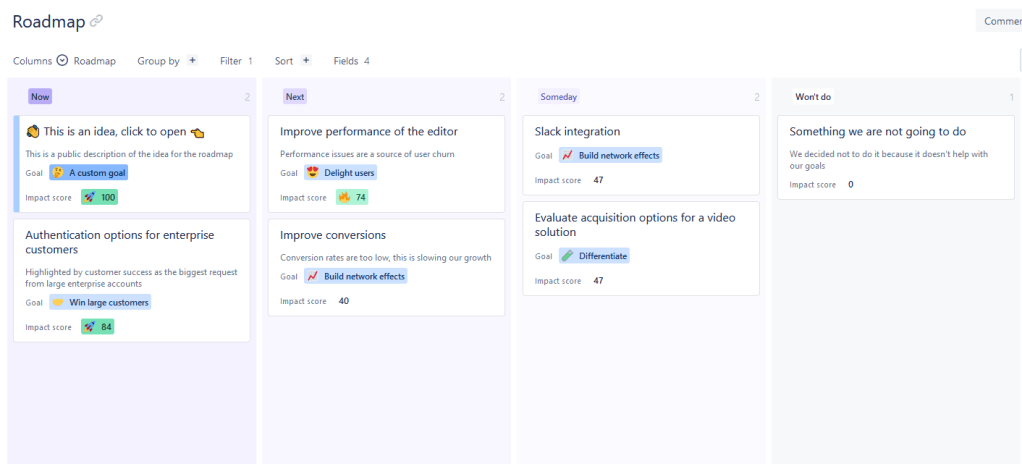Click heart-eyes emoji on Delight users goal
Image resolution: width=1022 pixels, height=464 pixels.
[313, 173]
